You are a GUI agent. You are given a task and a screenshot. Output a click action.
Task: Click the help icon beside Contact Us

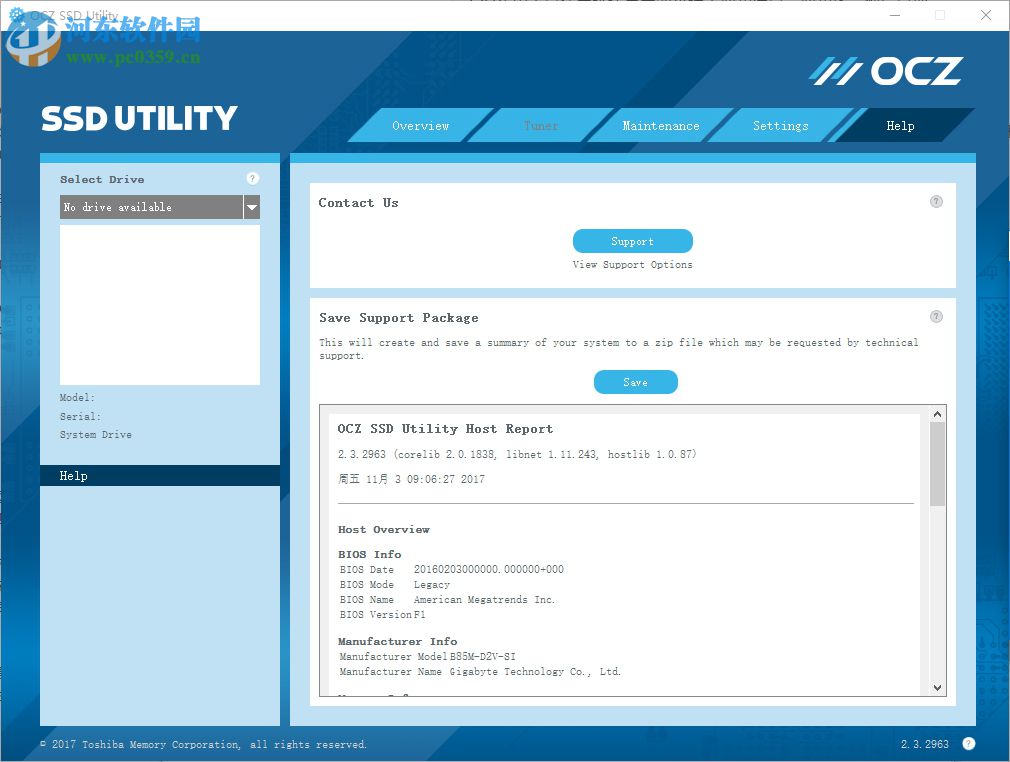click(x=936, y=201)
